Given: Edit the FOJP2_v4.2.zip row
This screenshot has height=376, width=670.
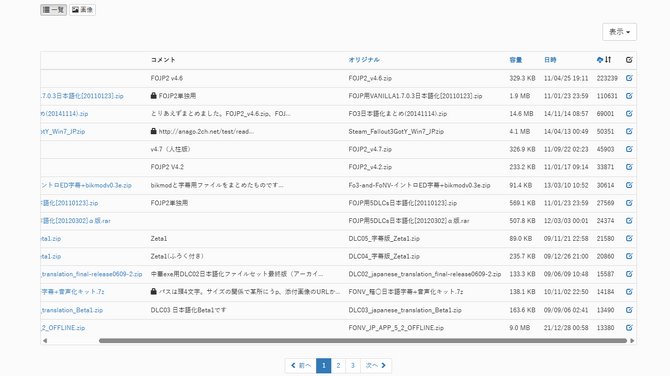Looking at the screenshot, I should click(x=629, y=167).
